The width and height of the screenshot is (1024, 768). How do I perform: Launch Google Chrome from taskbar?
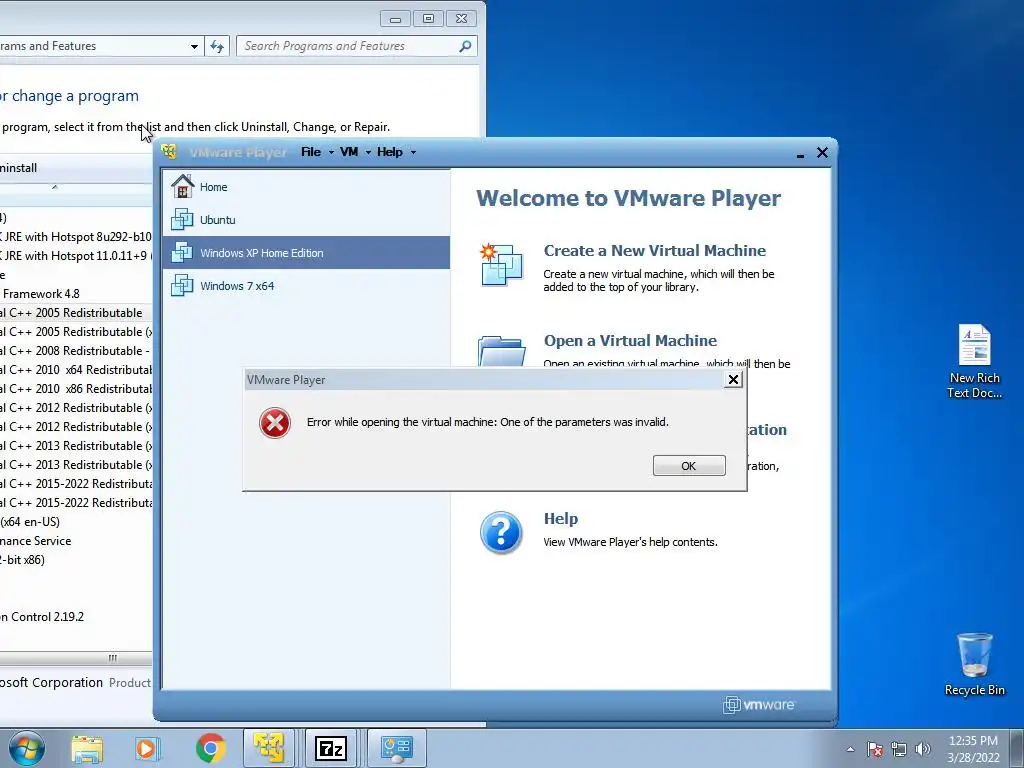210,748
